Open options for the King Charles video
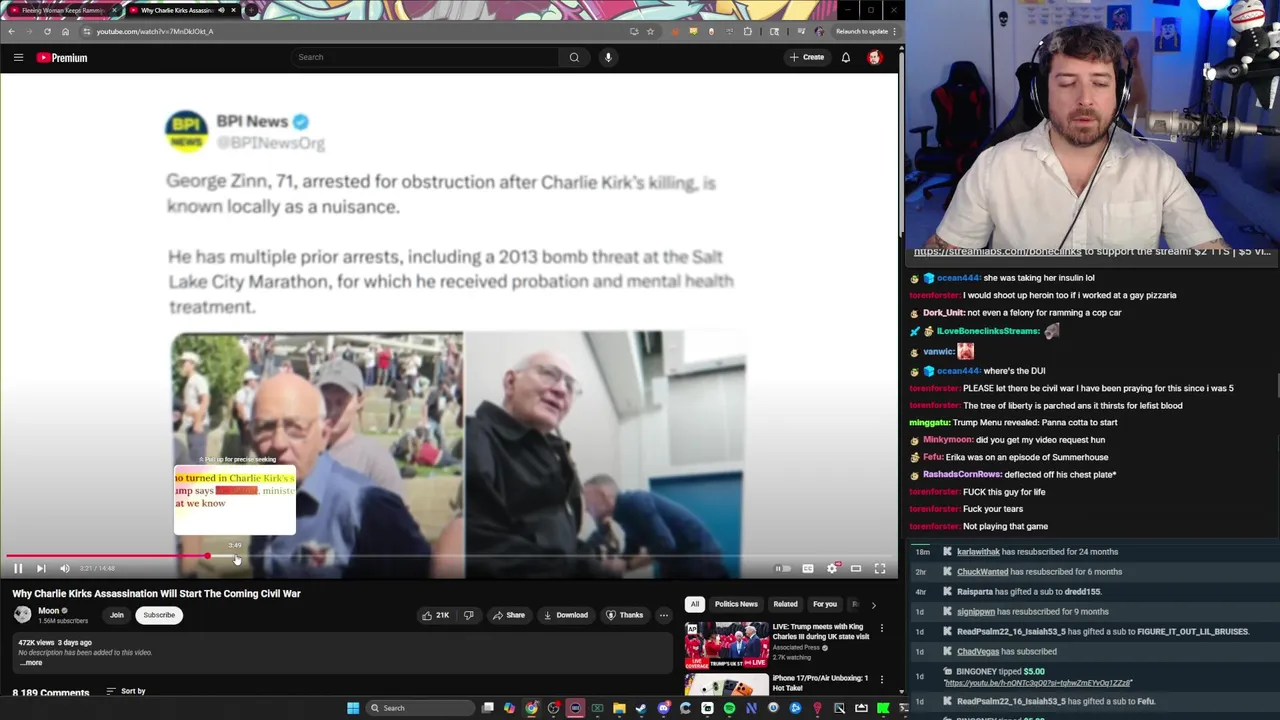Screen dimensions: 1280x720 tap(881, 628)
